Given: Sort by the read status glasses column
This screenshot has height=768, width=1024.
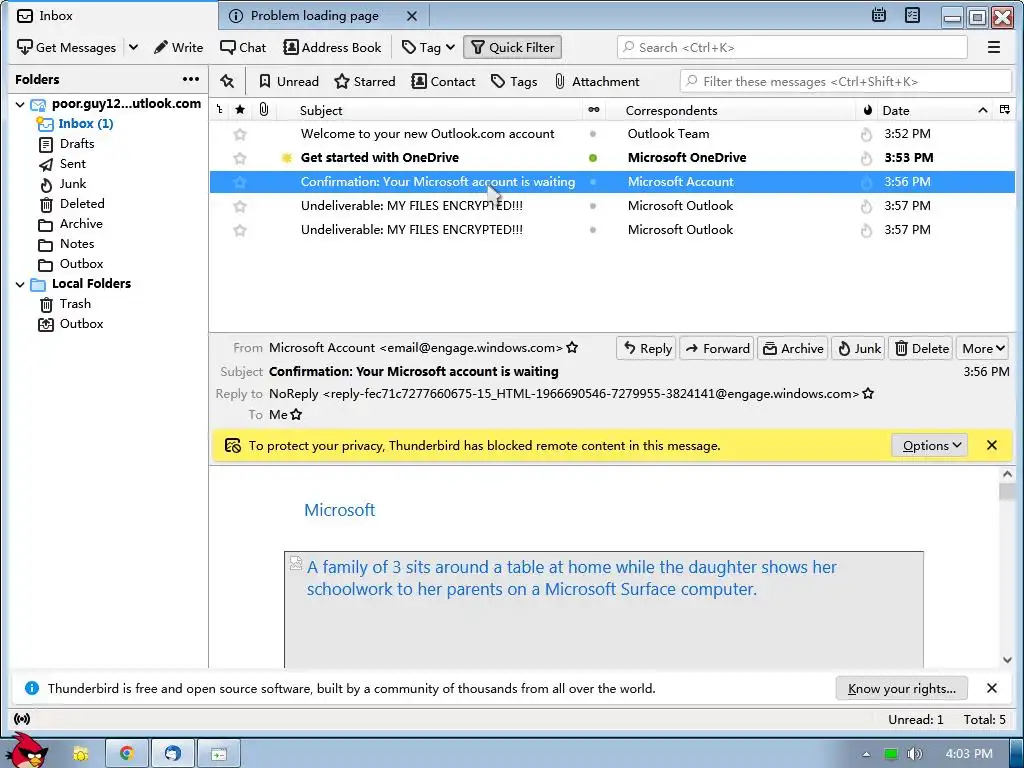Looking at the screenshot, I should [x=594, y=110].
